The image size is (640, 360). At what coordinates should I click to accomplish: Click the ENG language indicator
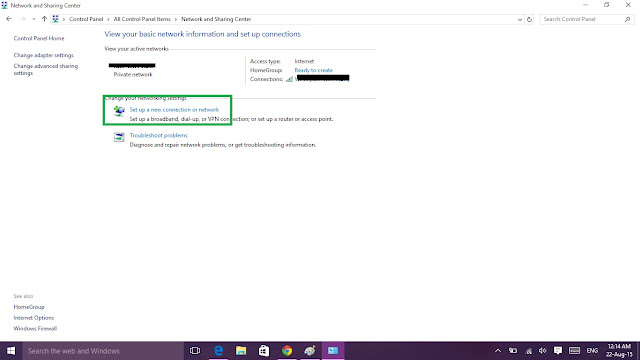[x=592, y=351]
